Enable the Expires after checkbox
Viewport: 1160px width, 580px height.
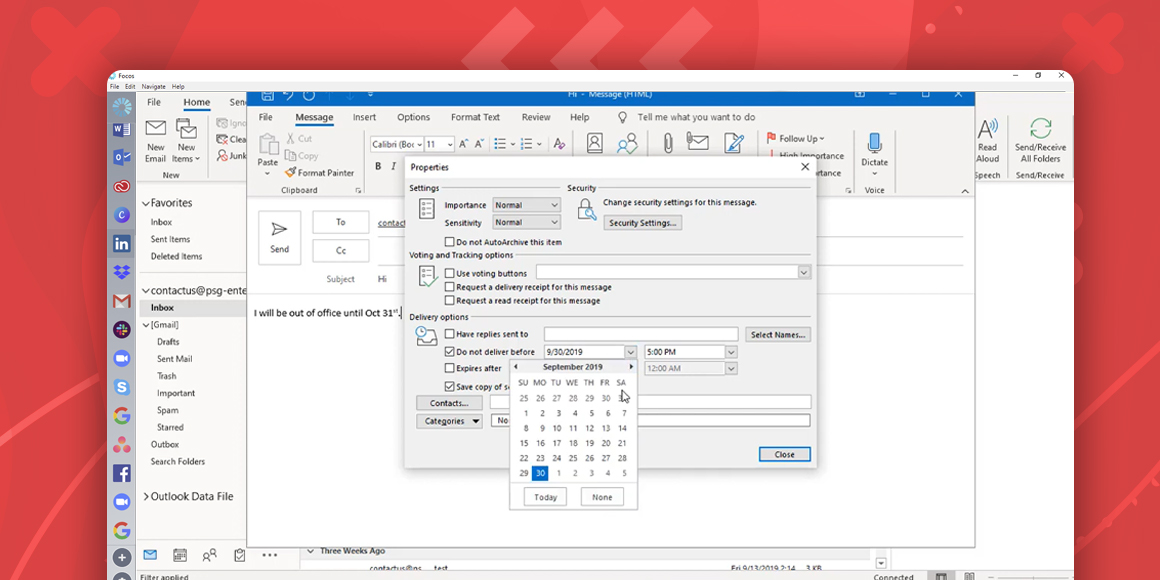tap(449, 368)
